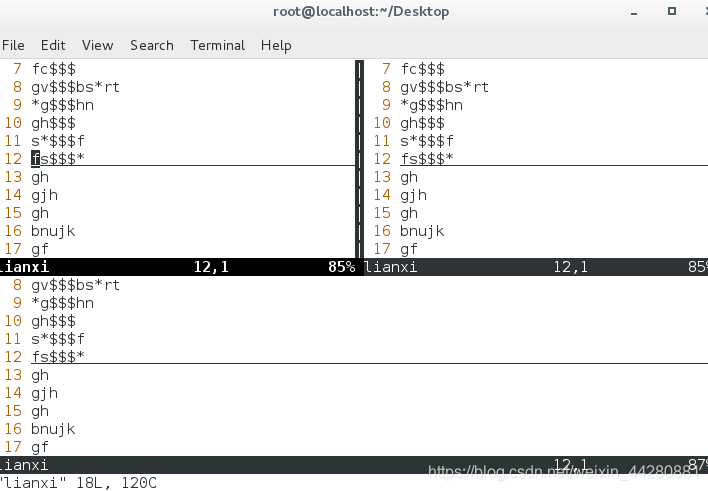Screen dimensions: 708x491
Task: Click line 17 'gf' in bottom pane
Action: [x=40, y=447]
